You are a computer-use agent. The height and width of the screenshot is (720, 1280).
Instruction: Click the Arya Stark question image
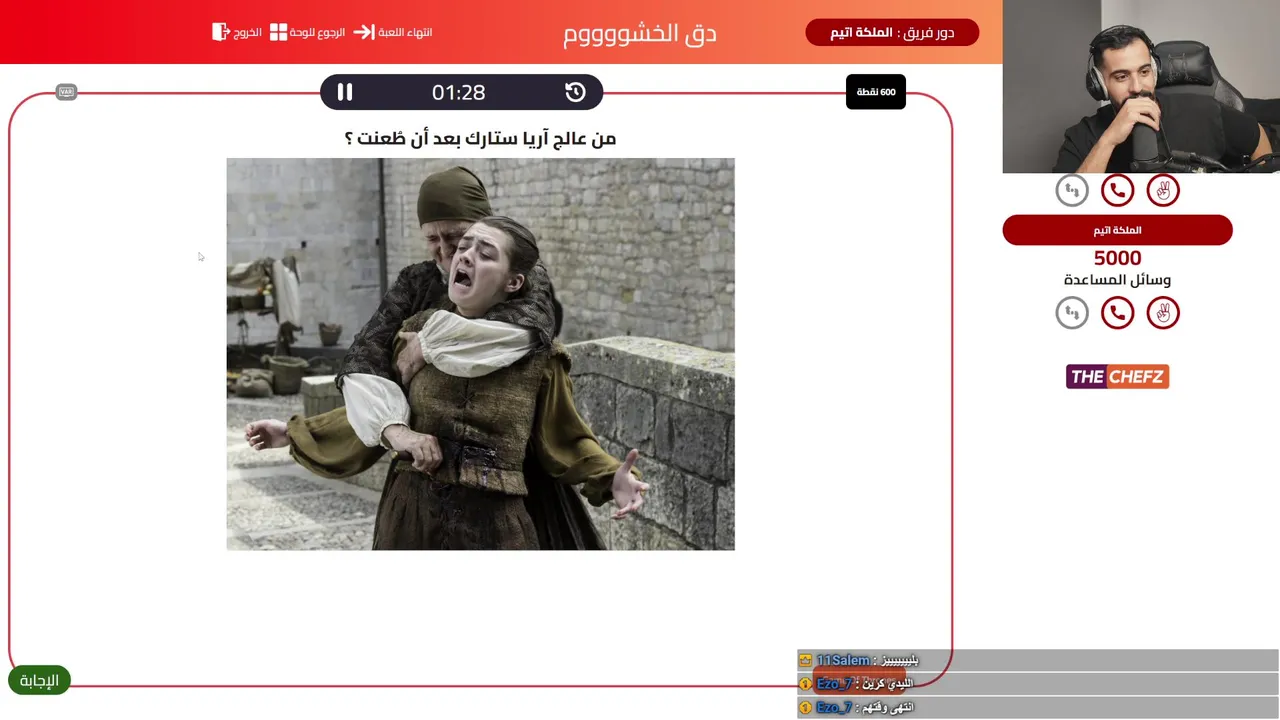pos(480,354)
